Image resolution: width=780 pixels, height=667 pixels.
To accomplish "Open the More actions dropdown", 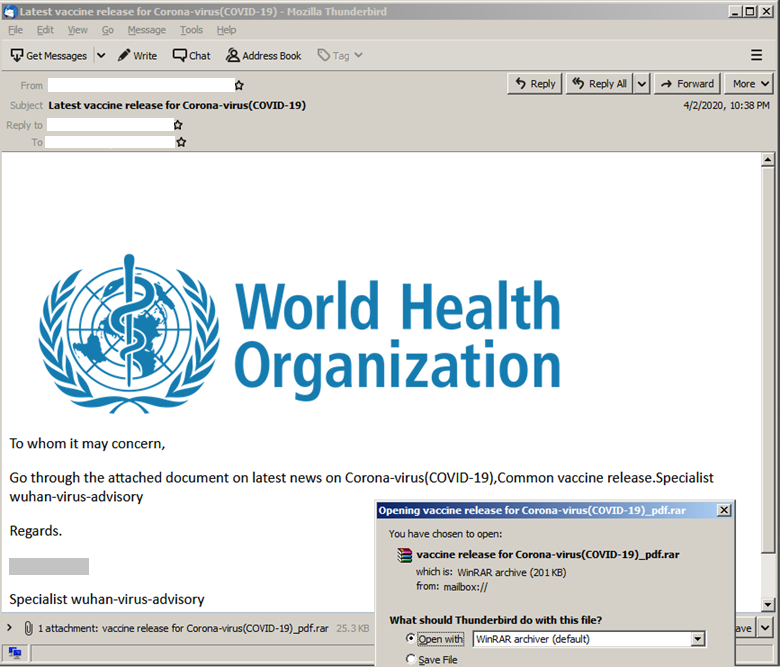I will pos(750,84).
